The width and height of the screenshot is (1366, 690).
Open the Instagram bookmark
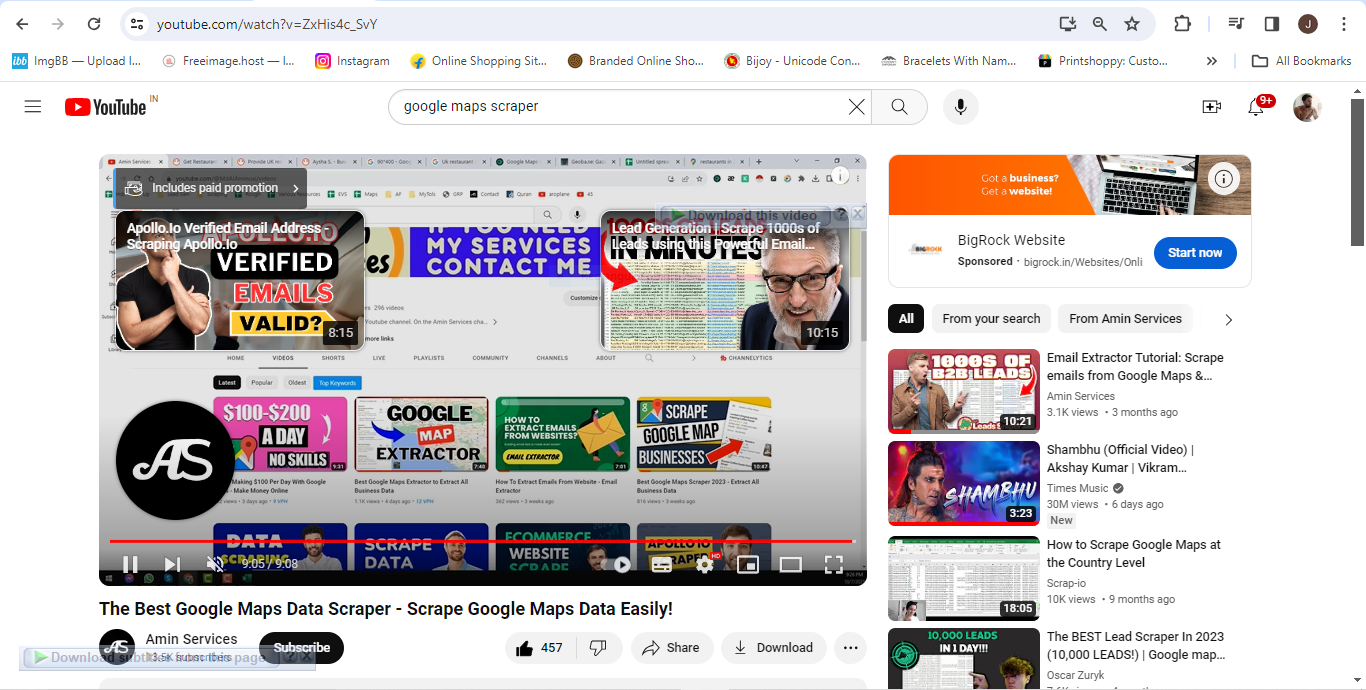coord(352,61)
